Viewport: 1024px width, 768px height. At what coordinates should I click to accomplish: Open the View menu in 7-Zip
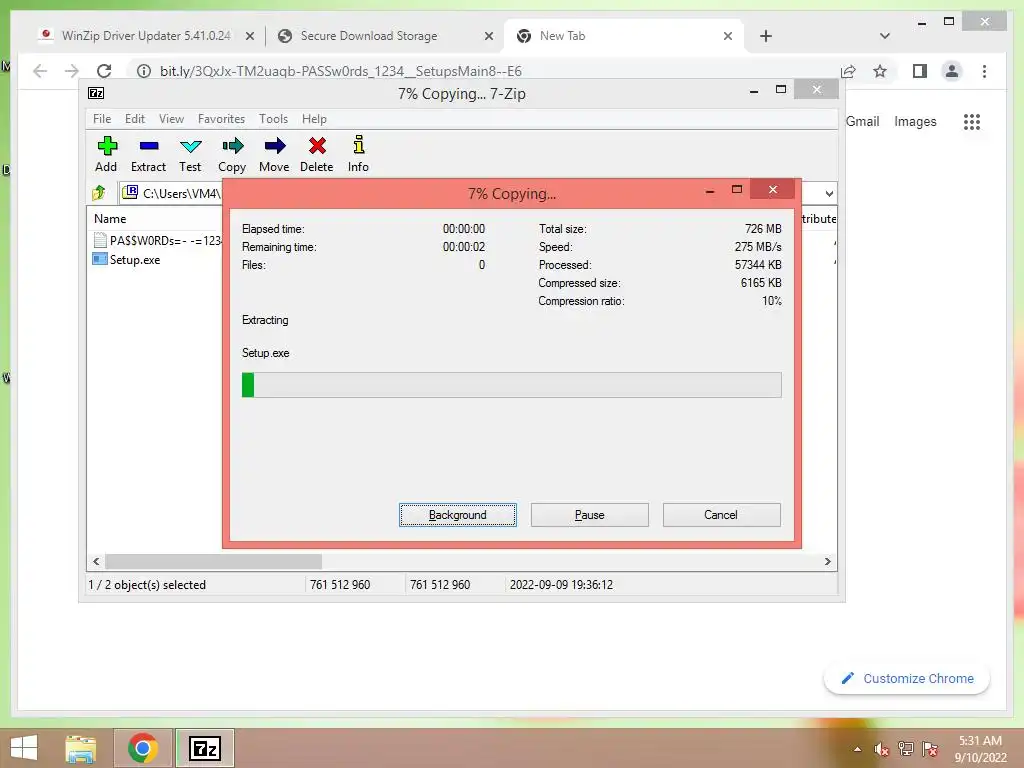[171, 119]
